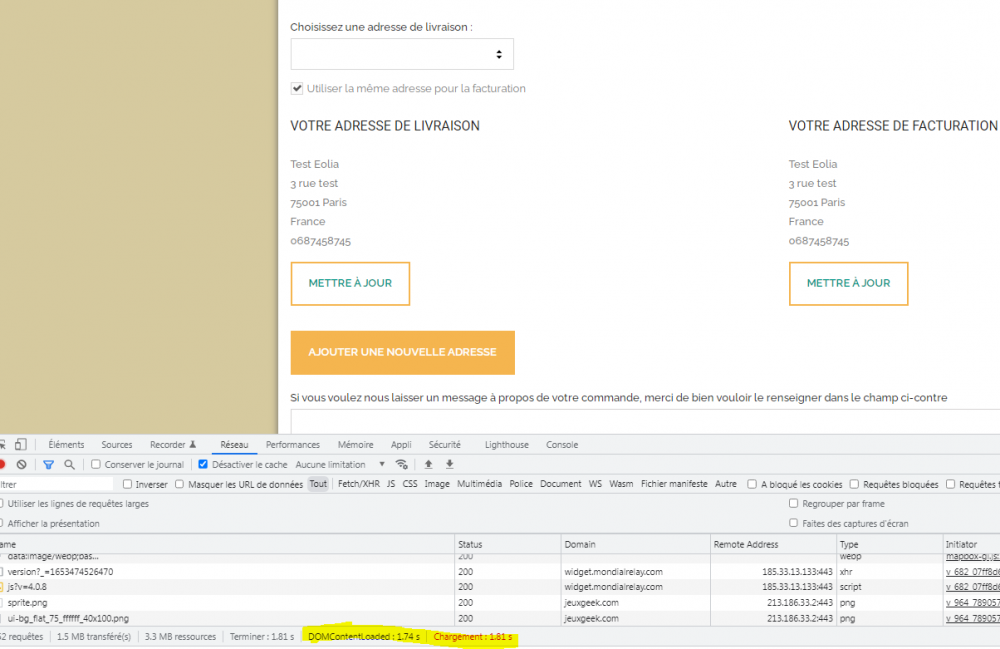The height and width of the screenshot is (649, 1000).
Task: Click the network filter text field
Action: pos(56,485)
